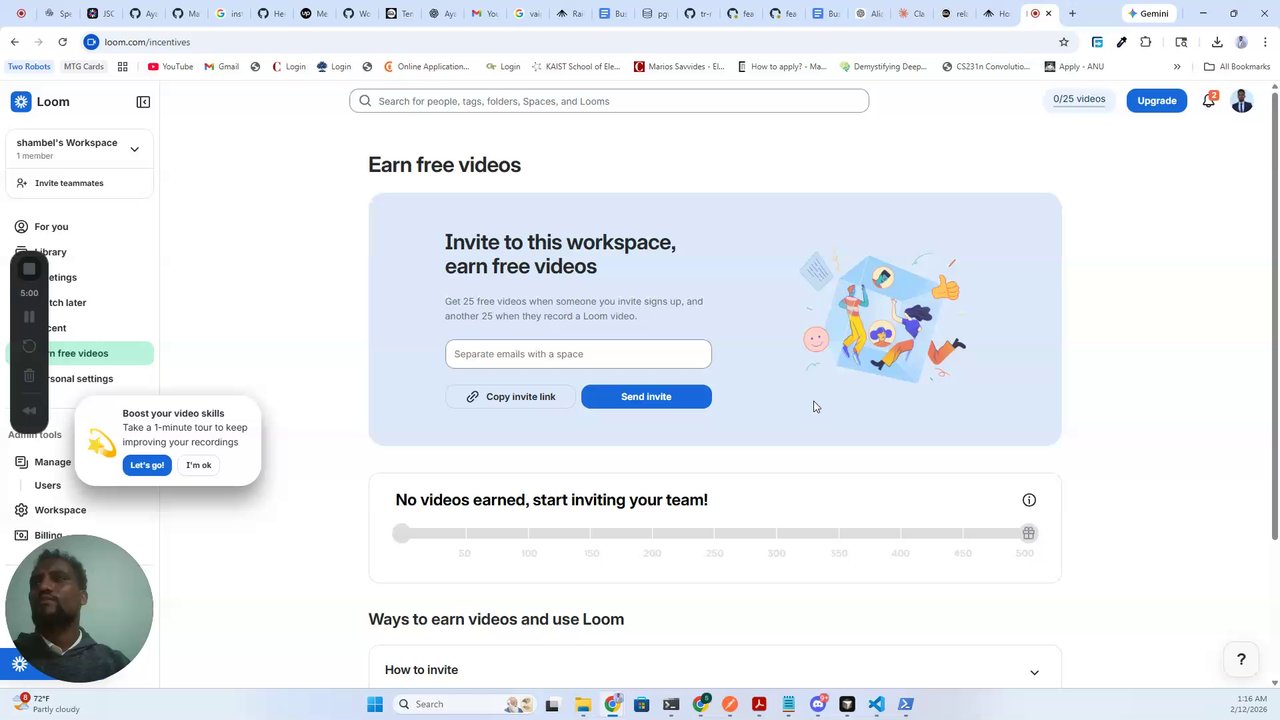Stop the Loom recording with the stop button

point(29,269)
